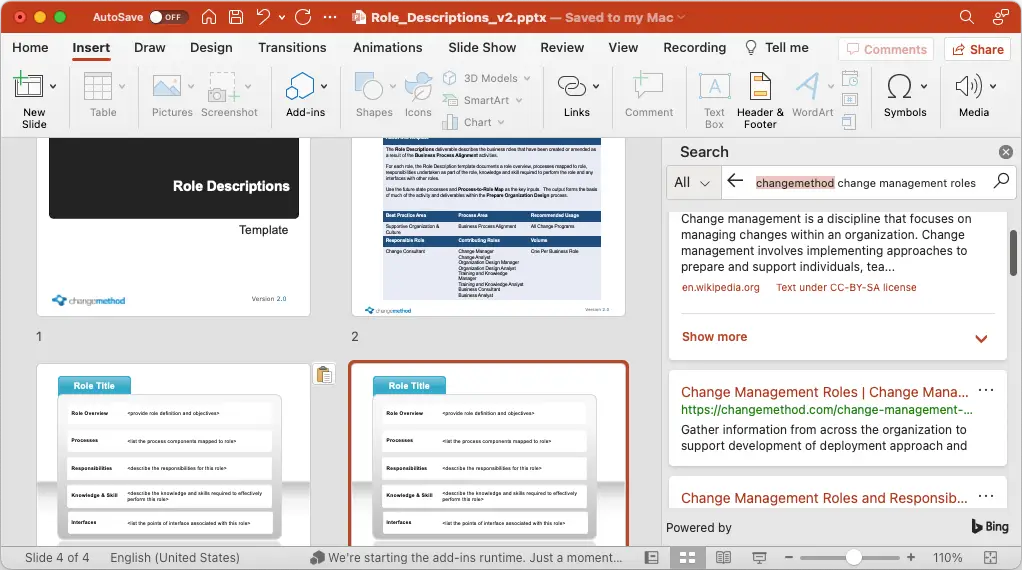Open the All search scope dropdown
This screenshot has height=570, width=1022.
(692, 182)
